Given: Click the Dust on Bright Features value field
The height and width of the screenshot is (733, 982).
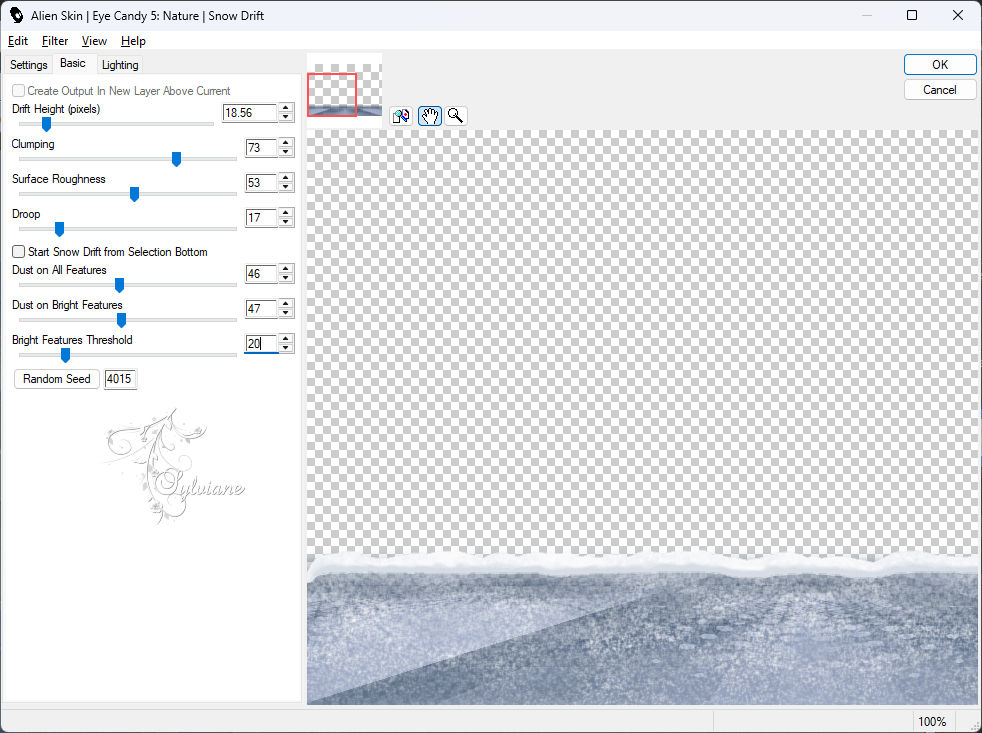Looking at the screenshot, I should point(261,309).
